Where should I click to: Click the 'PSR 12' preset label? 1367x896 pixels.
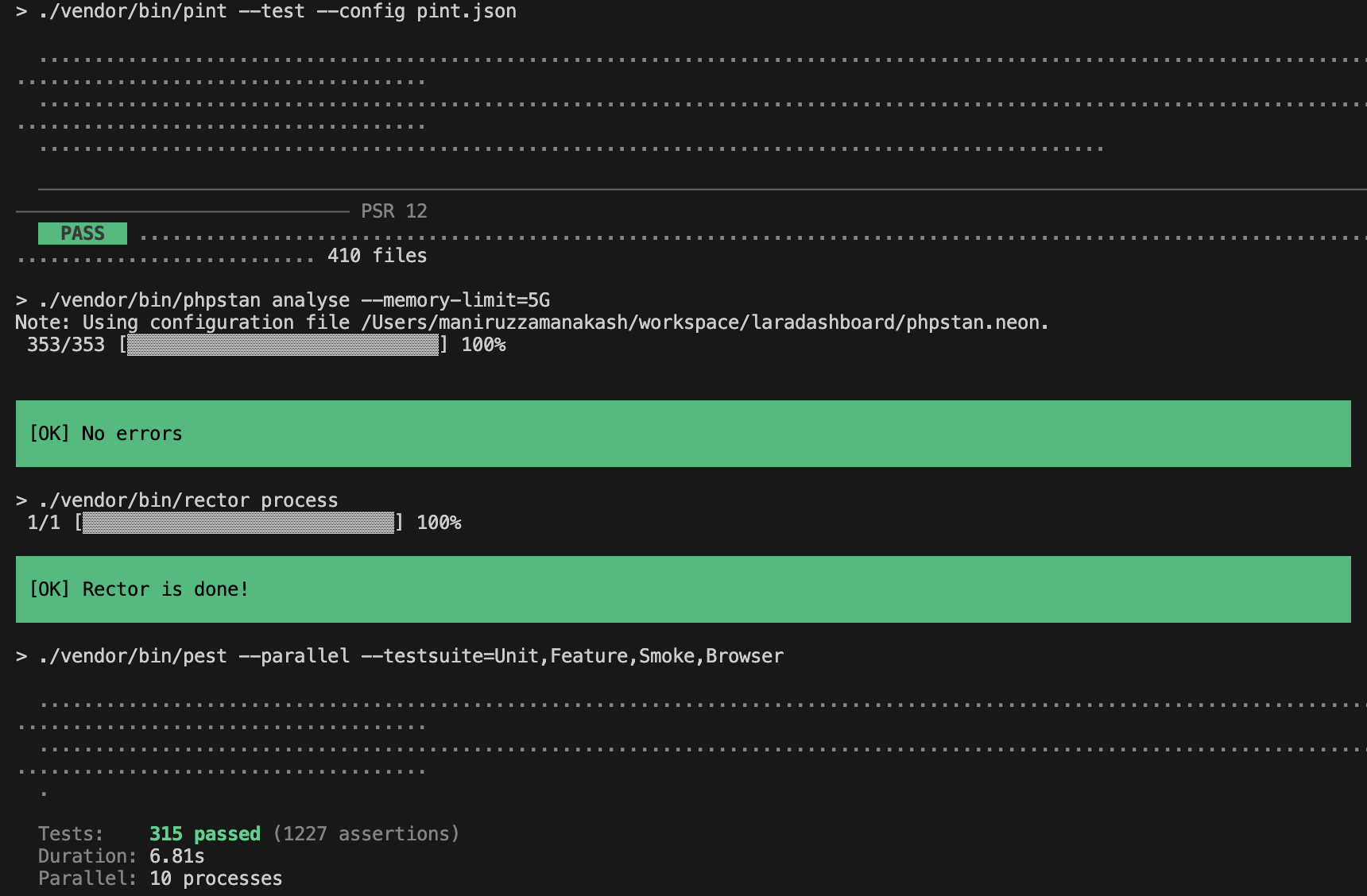394,211
